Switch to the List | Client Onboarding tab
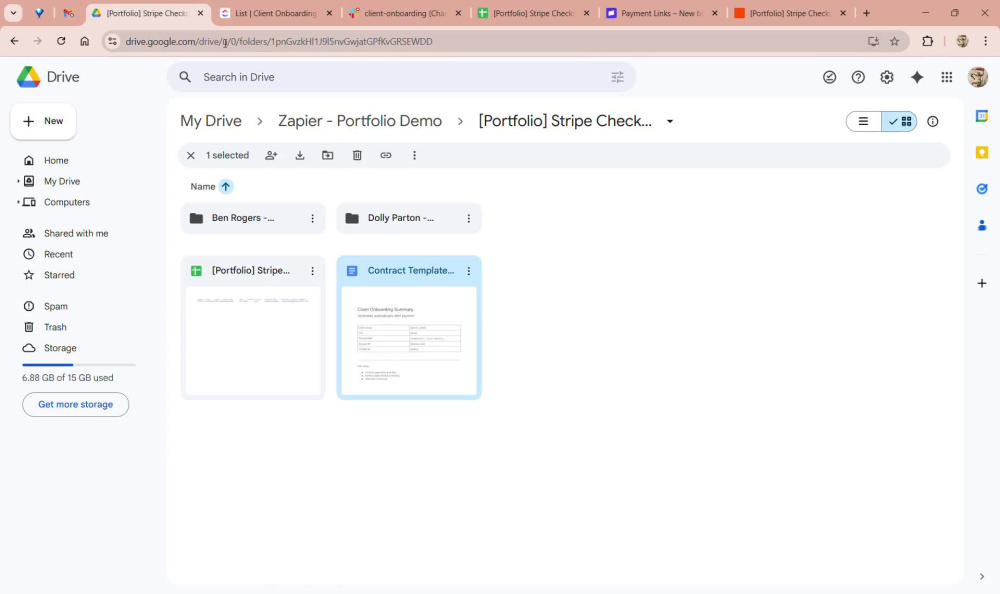 [x=276, y=13]
